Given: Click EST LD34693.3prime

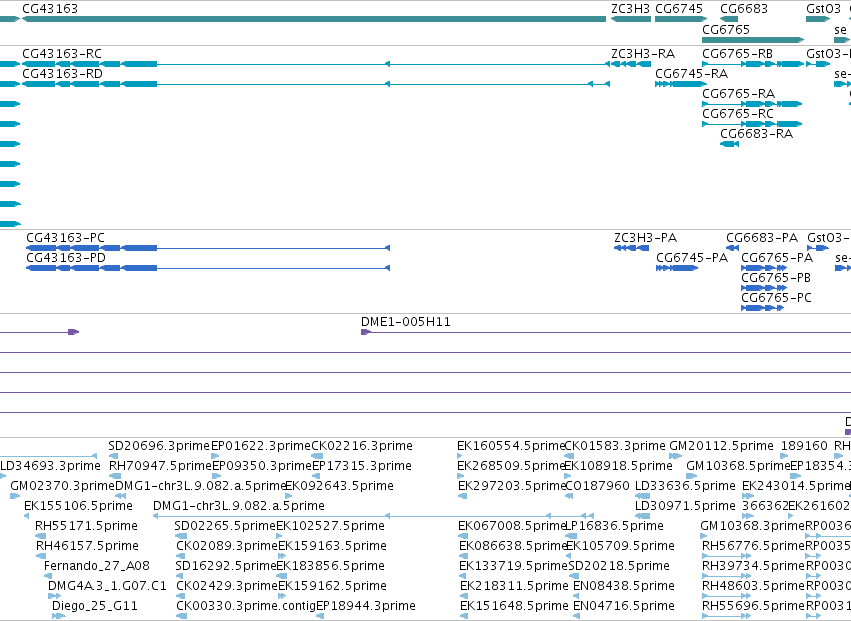Looking at the screenshot, I should [x=50, y=466].
